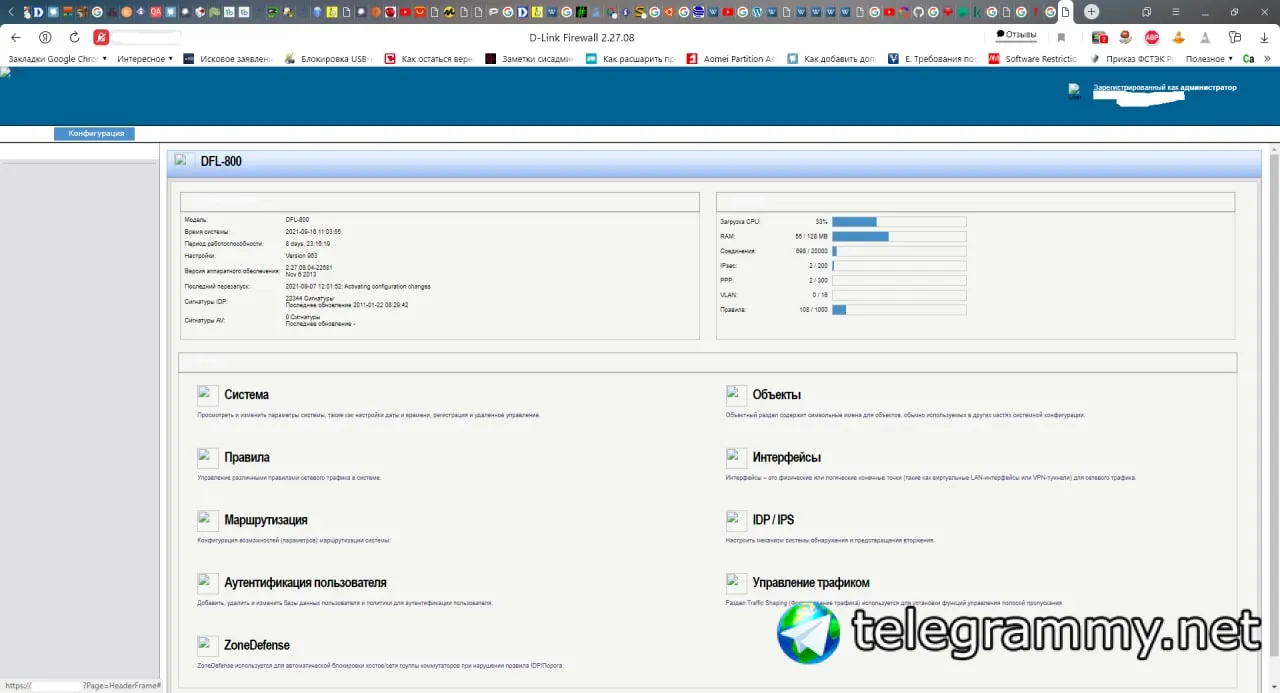Click the Интерфейсы section icon
Image resolution: width=1280 pixels, height=693 pixels.
[736, 458]
